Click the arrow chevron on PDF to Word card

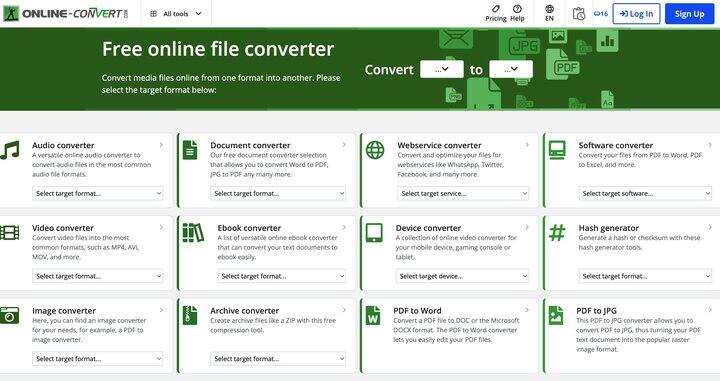(527, 310)
